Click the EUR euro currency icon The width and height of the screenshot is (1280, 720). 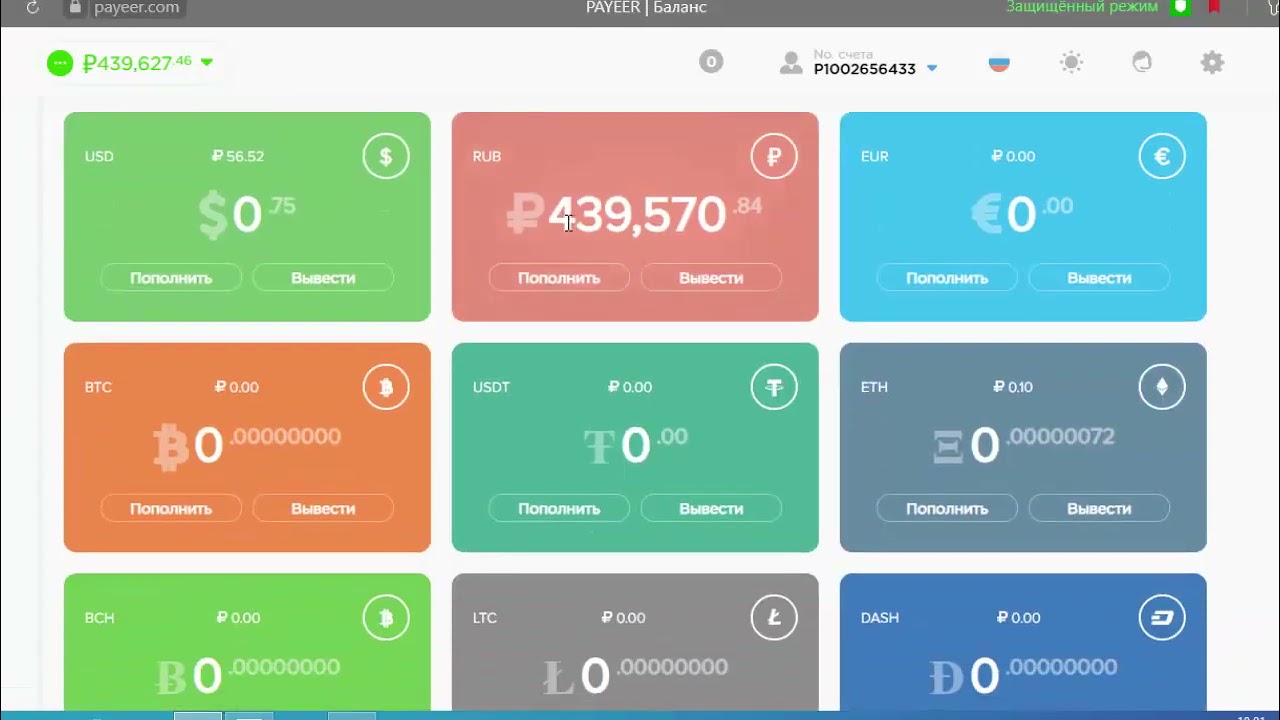[x=1162, y=156]
